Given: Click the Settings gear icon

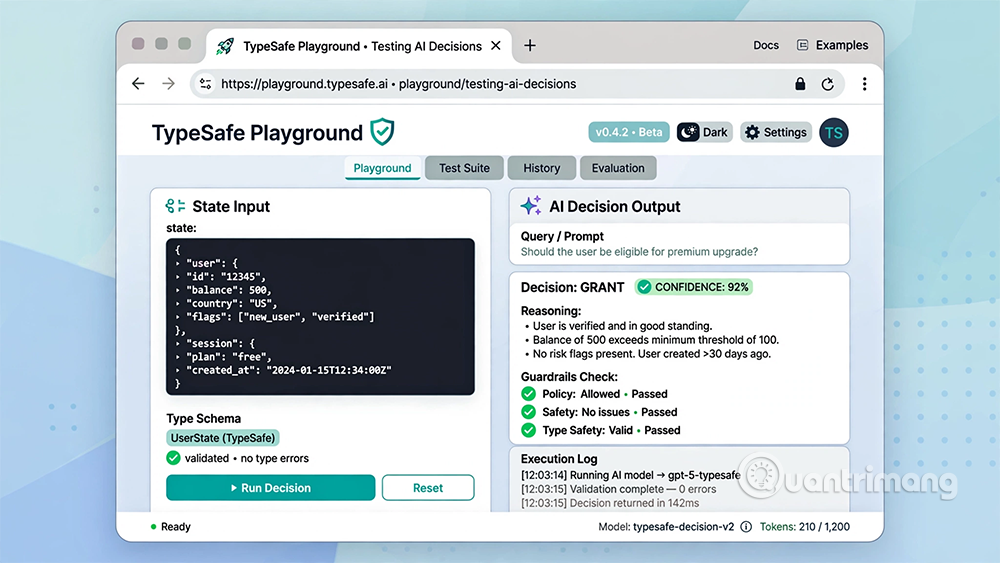Looking at the screenshot, I should pos(753,132).
